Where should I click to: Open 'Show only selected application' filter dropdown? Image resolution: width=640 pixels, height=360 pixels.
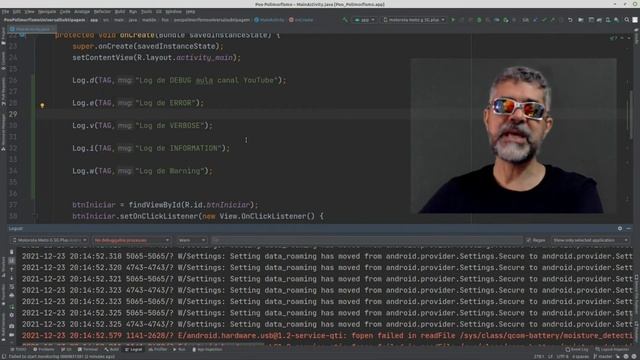pos(590,240)
